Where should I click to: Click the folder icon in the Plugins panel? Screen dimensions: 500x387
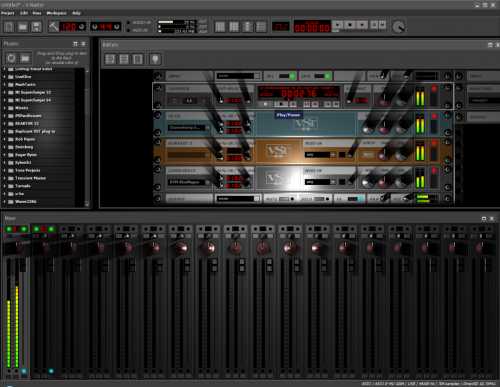(25, 58)
